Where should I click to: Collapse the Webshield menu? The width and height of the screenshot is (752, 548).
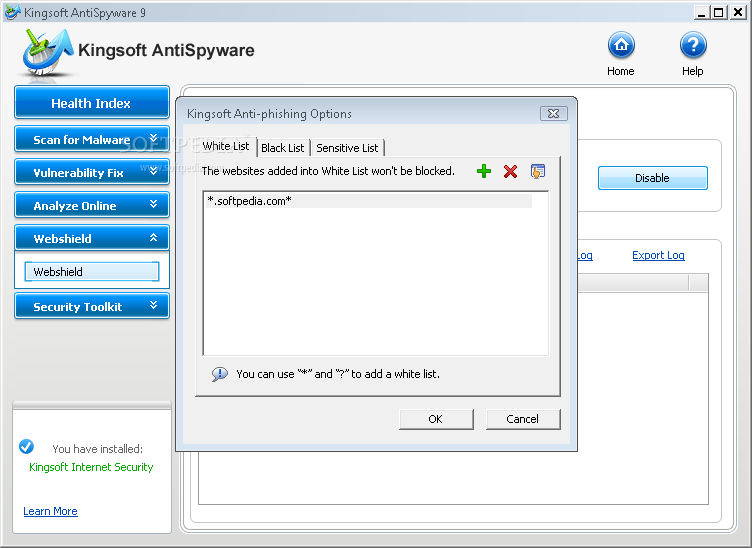tap(92, 238)
